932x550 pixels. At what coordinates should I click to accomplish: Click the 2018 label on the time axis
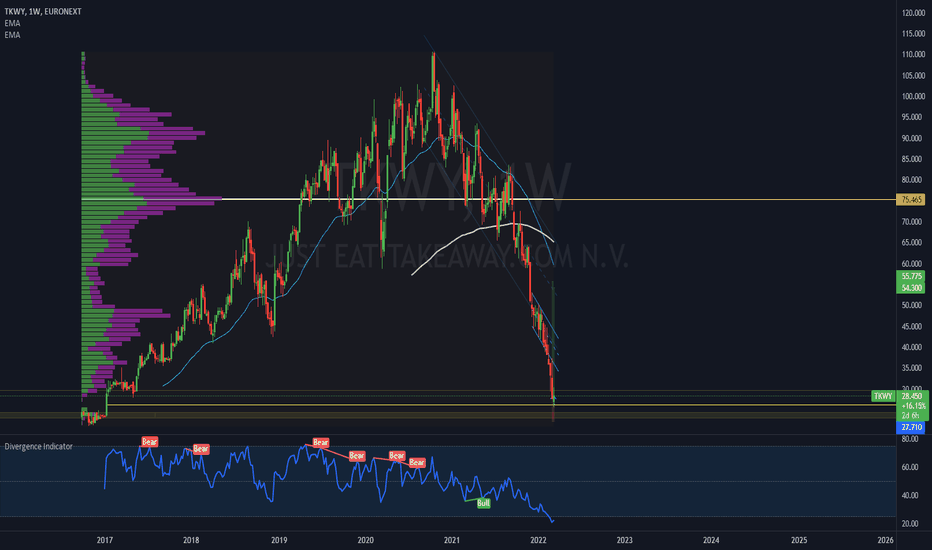coord(191,540)
